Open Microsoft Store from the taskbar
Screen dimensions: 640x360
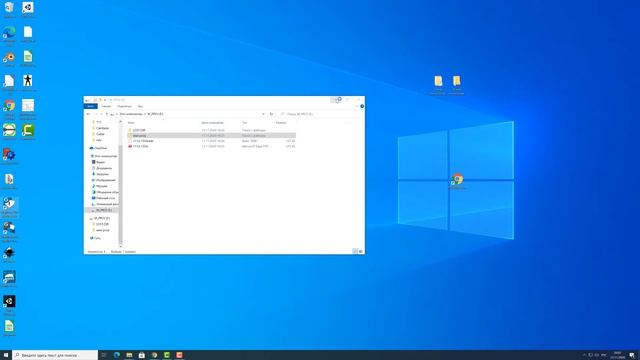pyautogui.click(x=142, y=355)
